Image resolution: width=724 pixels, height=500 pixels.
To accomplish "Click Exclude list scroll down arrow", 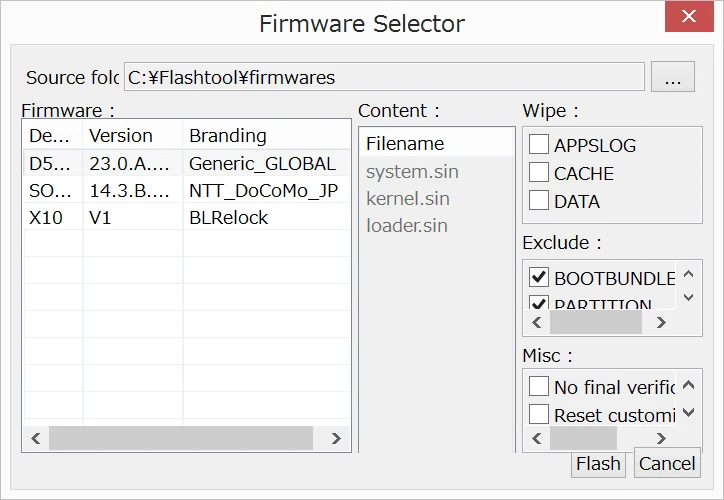I will point(688,297).
